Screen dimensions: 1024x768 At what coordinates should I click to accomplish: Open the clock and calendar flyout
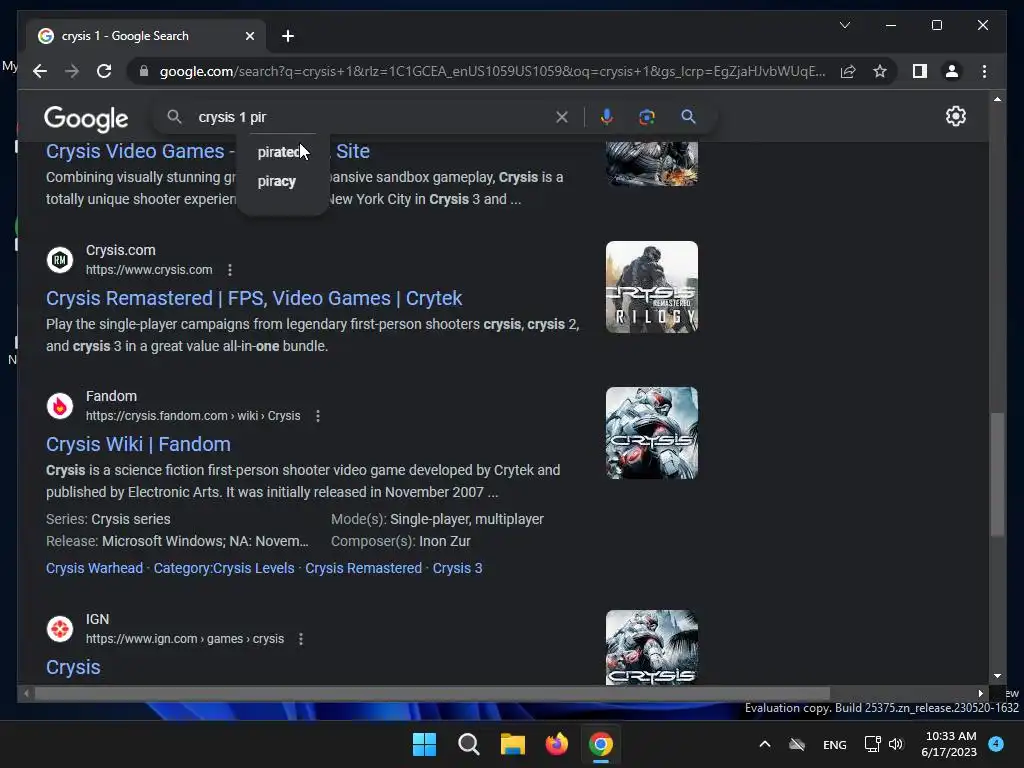tap(950, 744)
